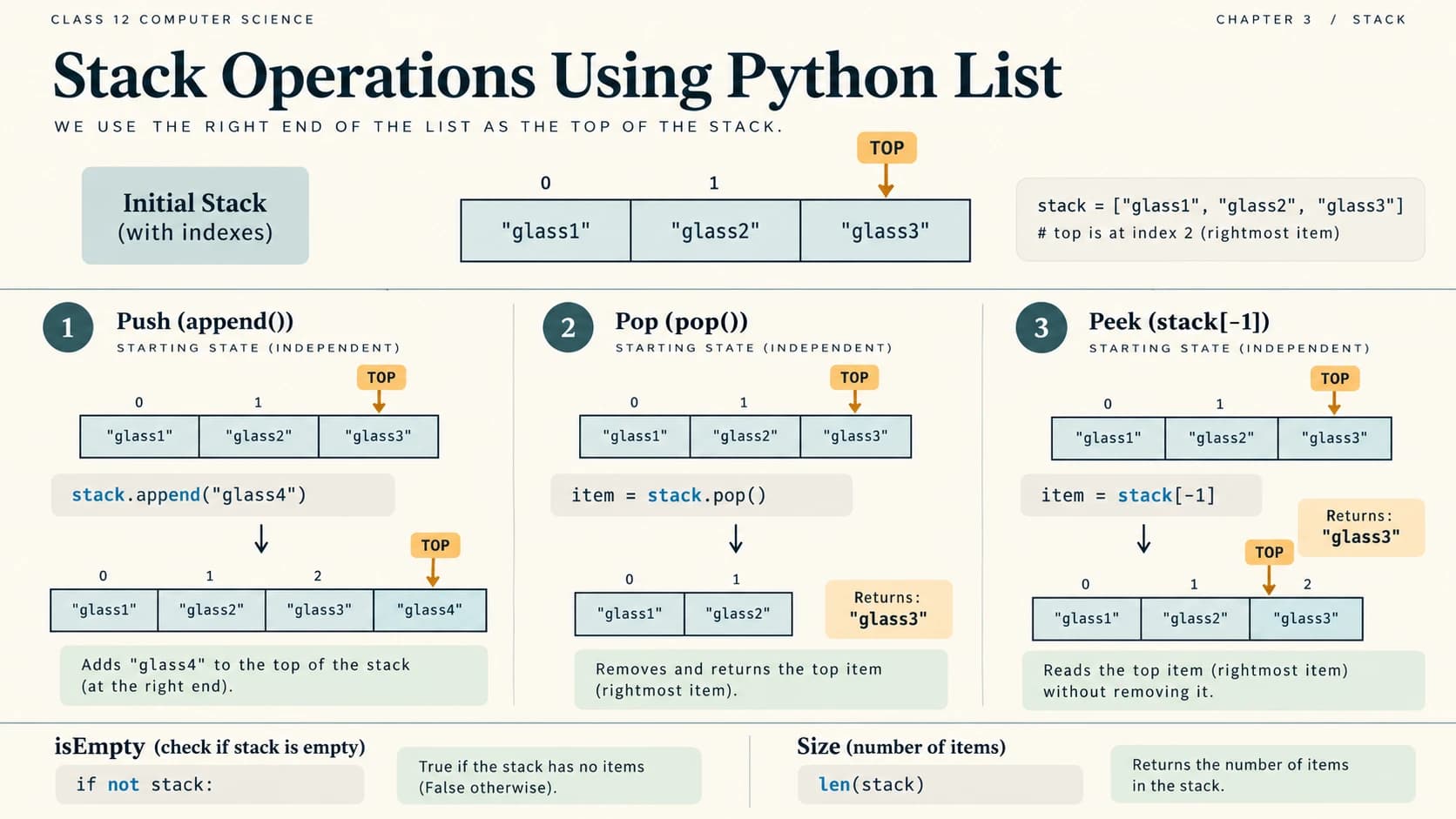Image resolution: width=1456 pixels, height=819 pixels.
Task: Click the "glass3" cell in the Initial Stack row
Action: (x=885, y=231)
